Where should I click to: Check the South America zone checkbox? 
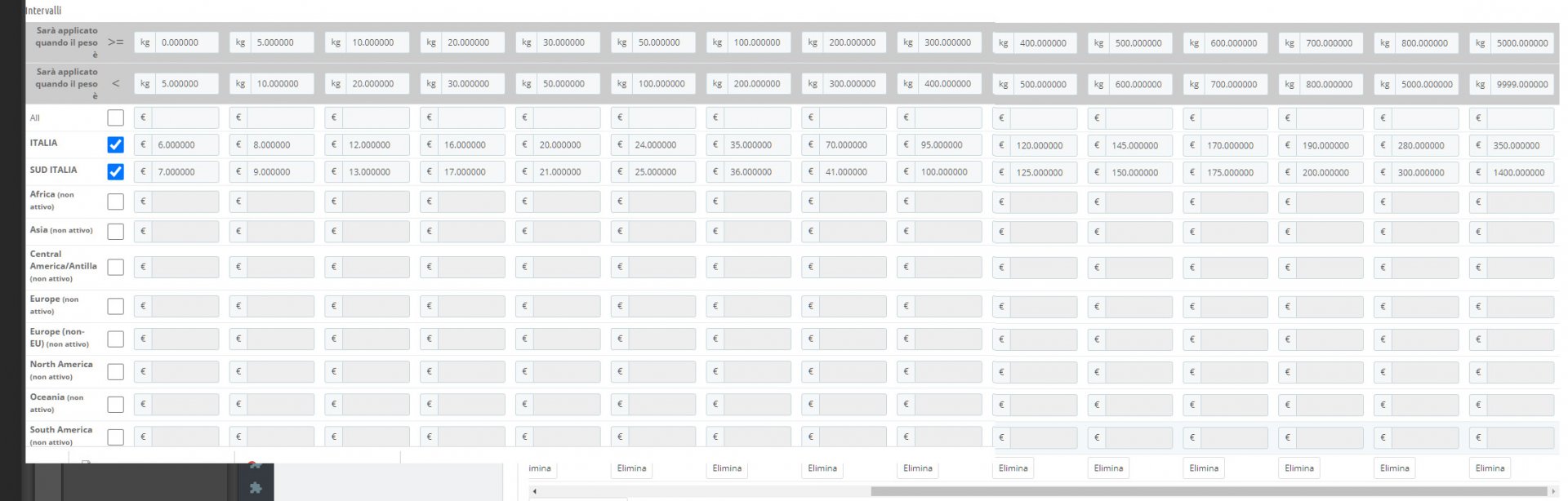point(116,437)
